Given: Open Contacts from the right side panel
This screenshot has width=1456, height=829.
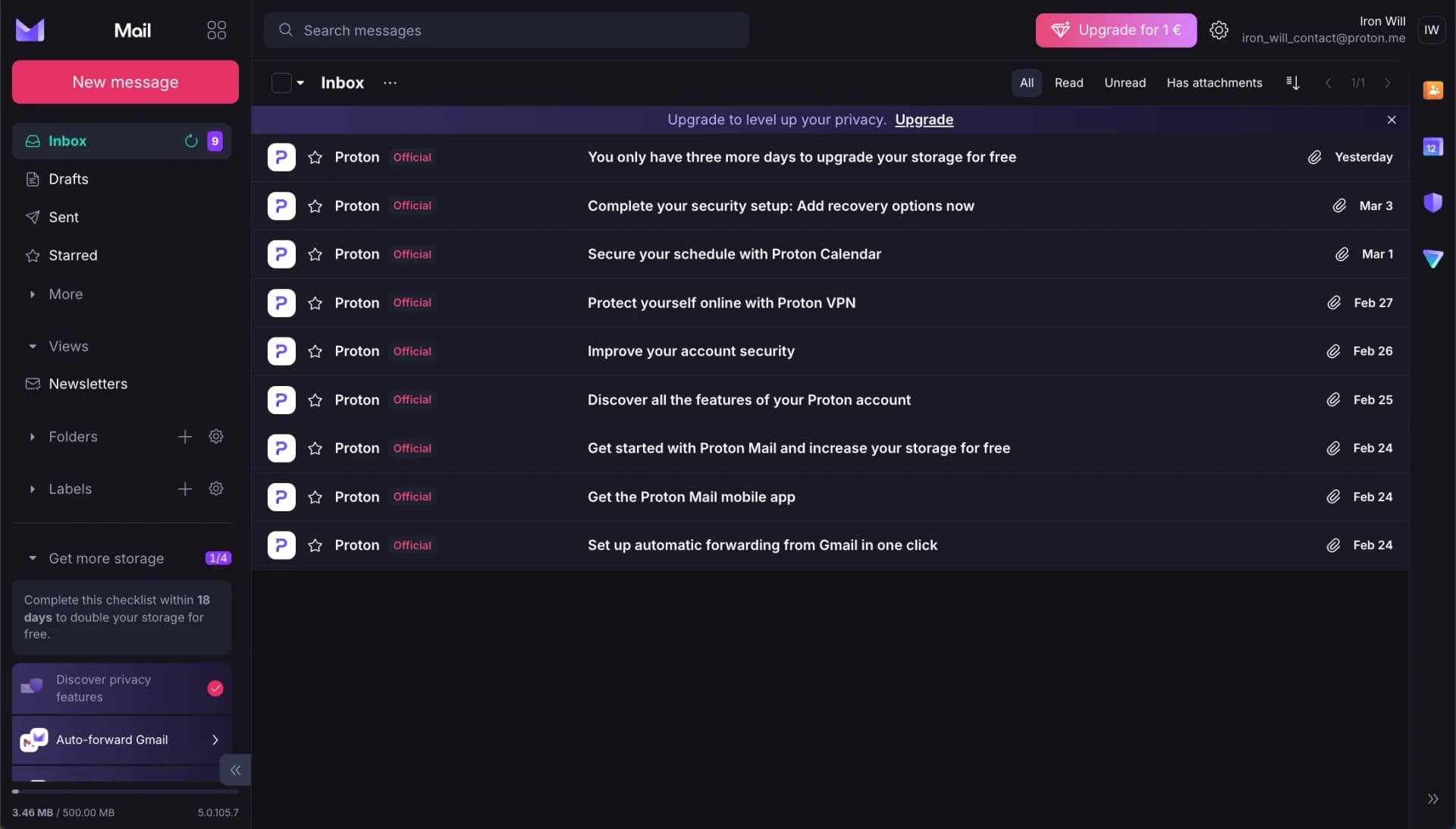Looking at the screenshot, I should tap(1432, 89).
